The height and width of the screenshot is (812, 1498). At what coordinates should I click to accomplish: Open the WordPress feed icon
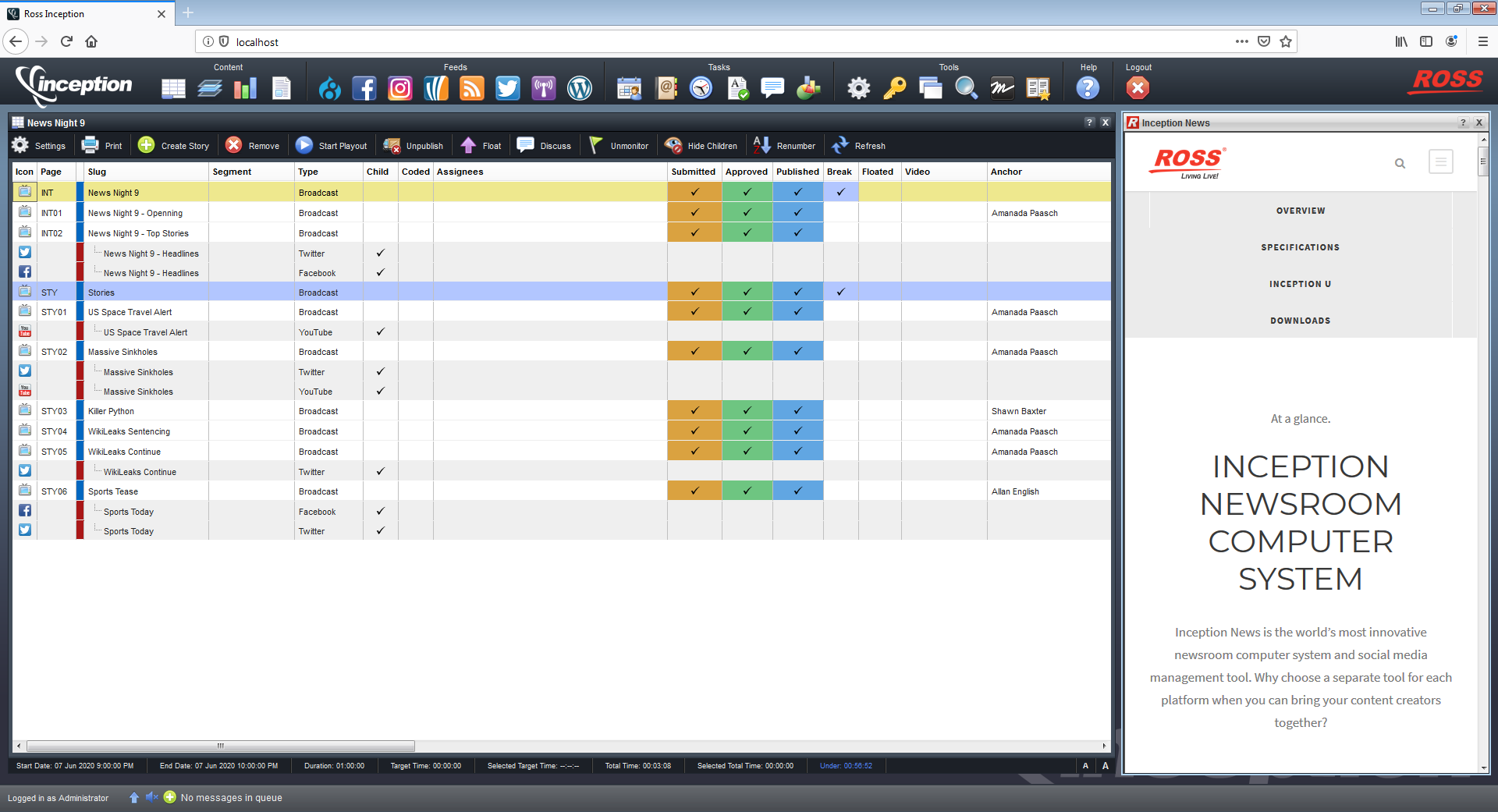[x=579, y=88]
